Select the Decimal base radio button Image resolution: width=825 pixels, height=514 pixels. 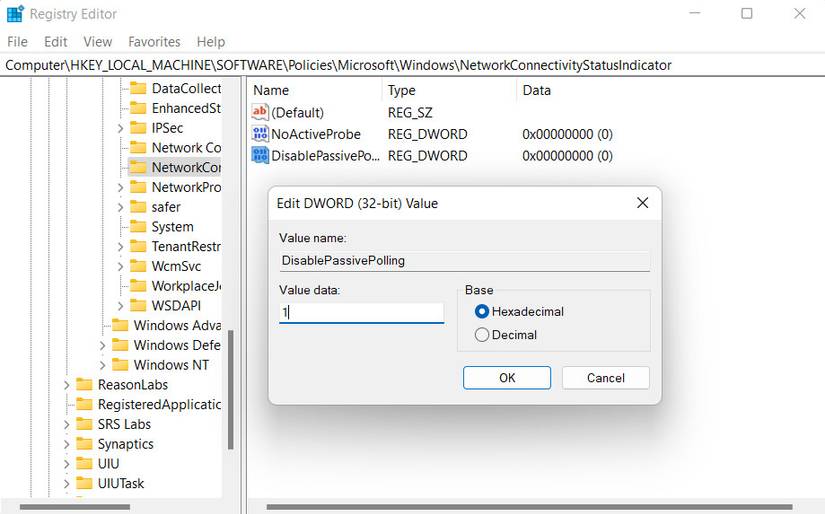(481, 335)
